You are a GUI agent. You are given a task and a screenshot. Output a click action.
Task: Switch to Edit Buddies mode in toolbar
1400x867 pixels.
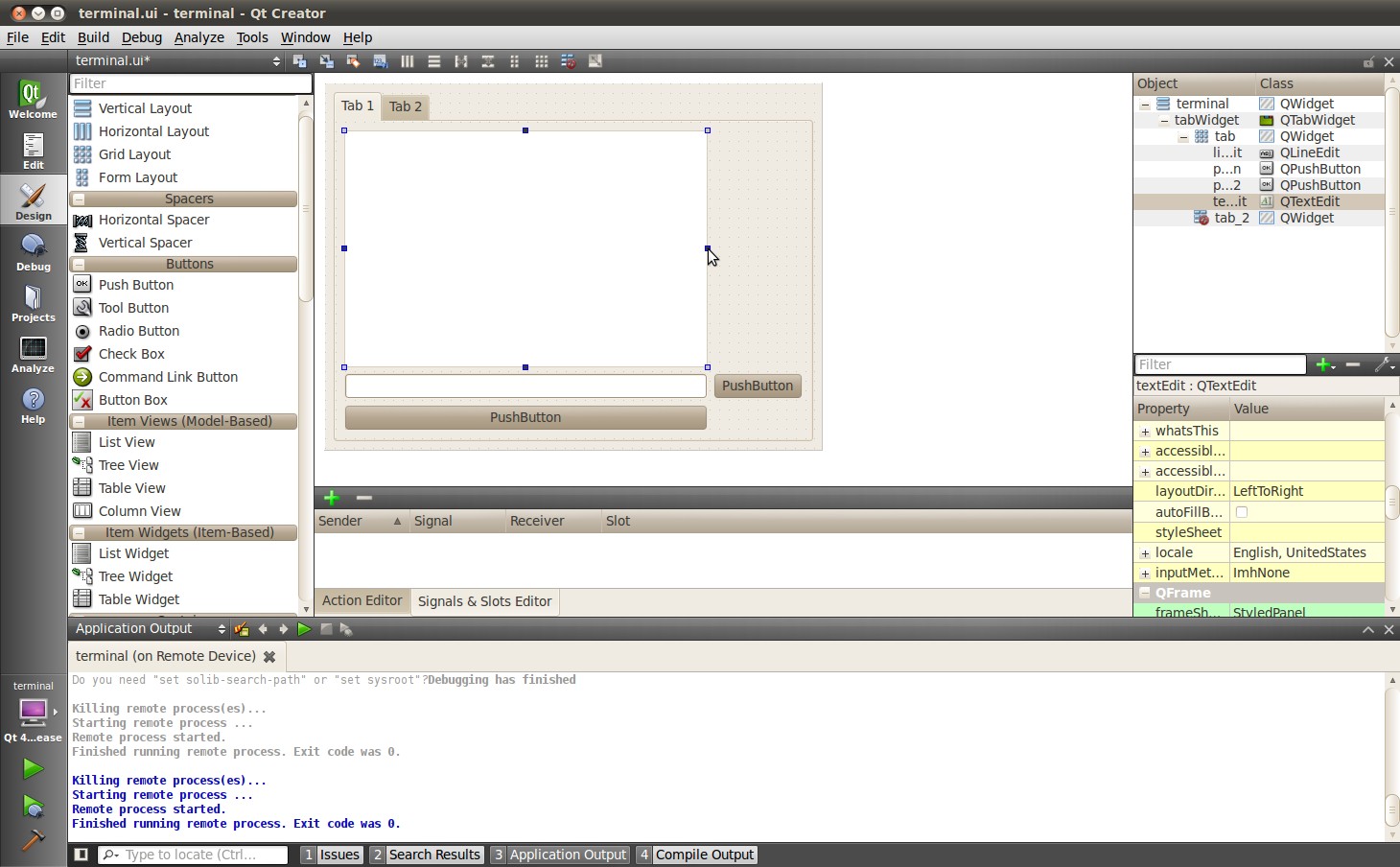pos(354,60)
